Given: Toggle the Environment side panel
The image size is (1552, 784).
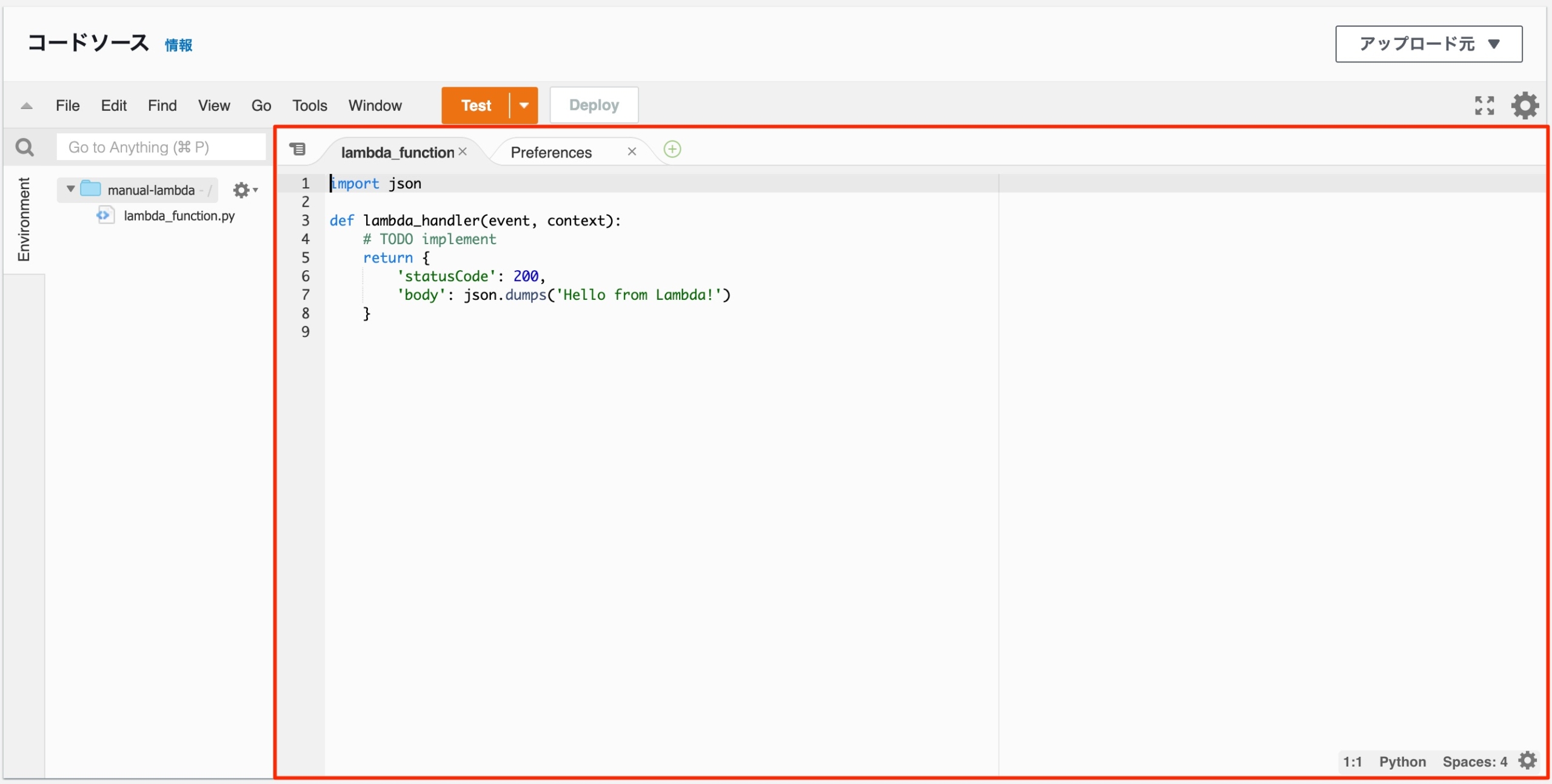Looking at the screenshot, I should point(24,219).
